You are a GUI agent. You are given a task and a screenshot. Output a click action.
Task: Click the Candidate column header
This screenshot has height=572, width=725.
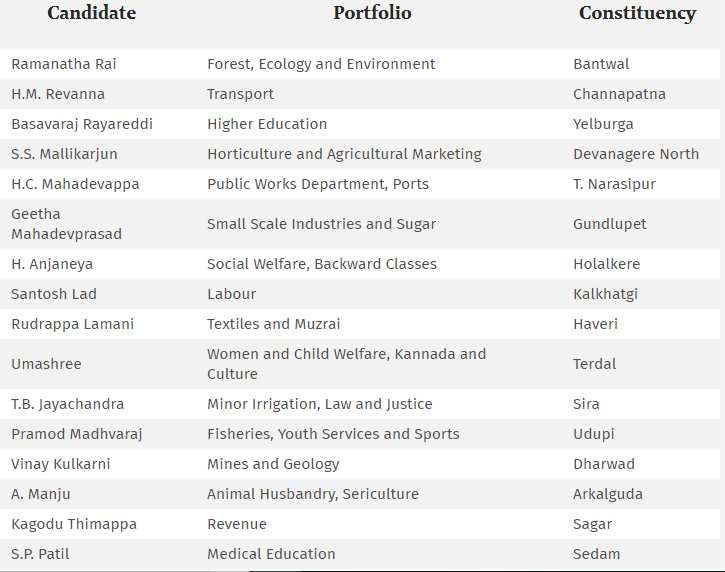91,13
